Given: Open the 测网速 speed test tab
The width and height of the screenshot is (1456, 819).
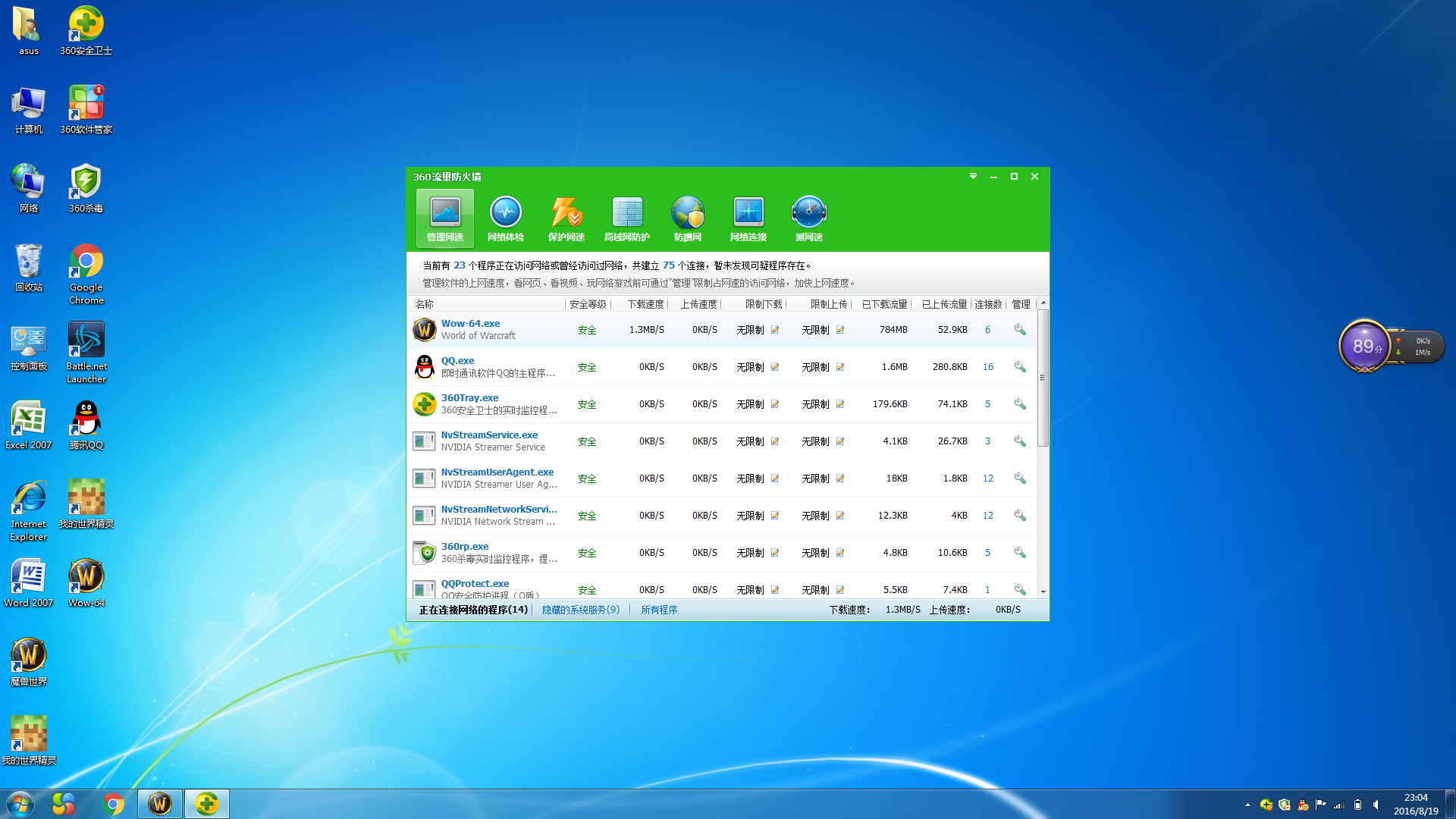Looking at the screenshot, I should [x=809, y=218].
